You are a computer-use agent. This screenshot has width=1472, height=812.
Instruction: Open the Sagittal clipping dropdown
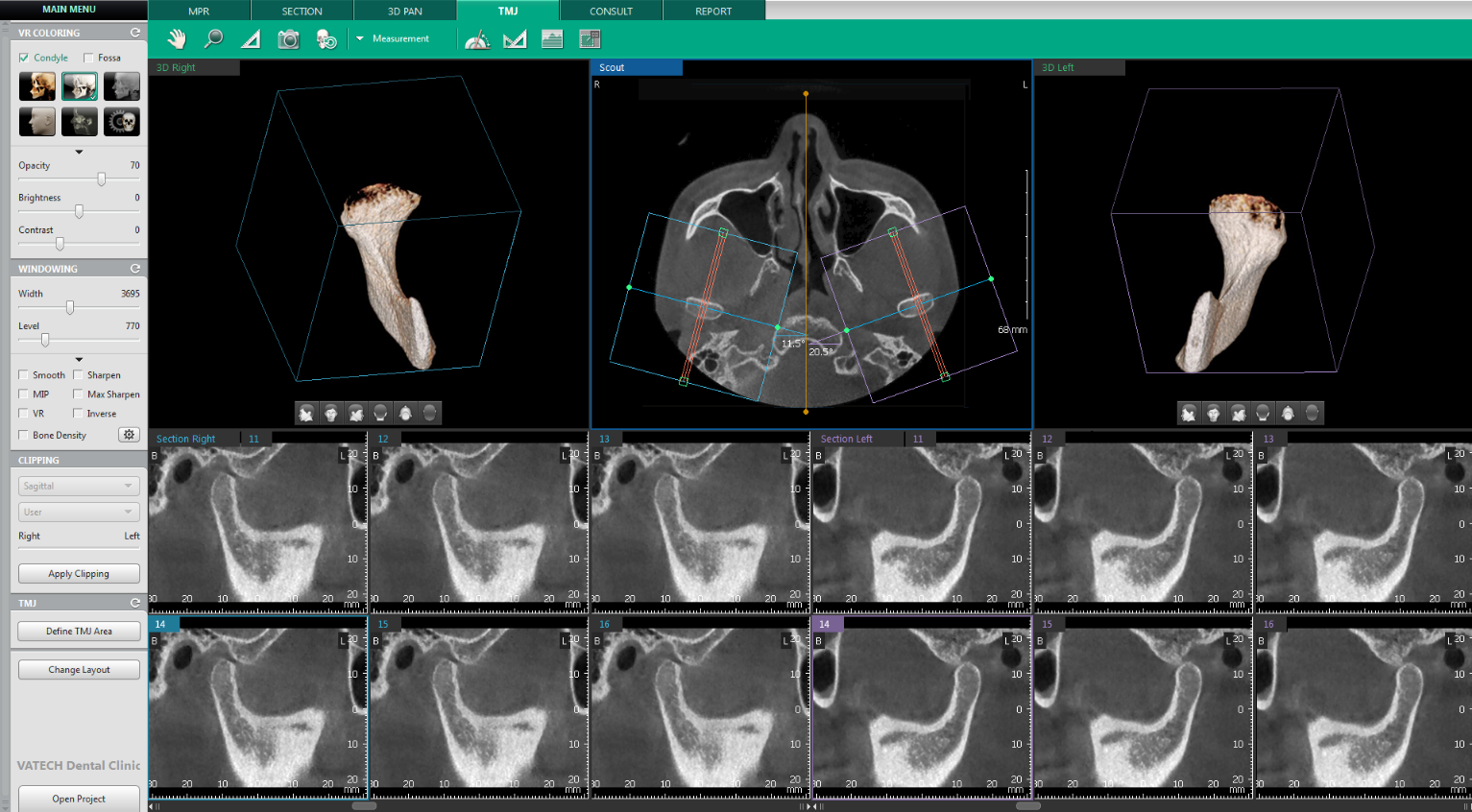coord(79,487)
